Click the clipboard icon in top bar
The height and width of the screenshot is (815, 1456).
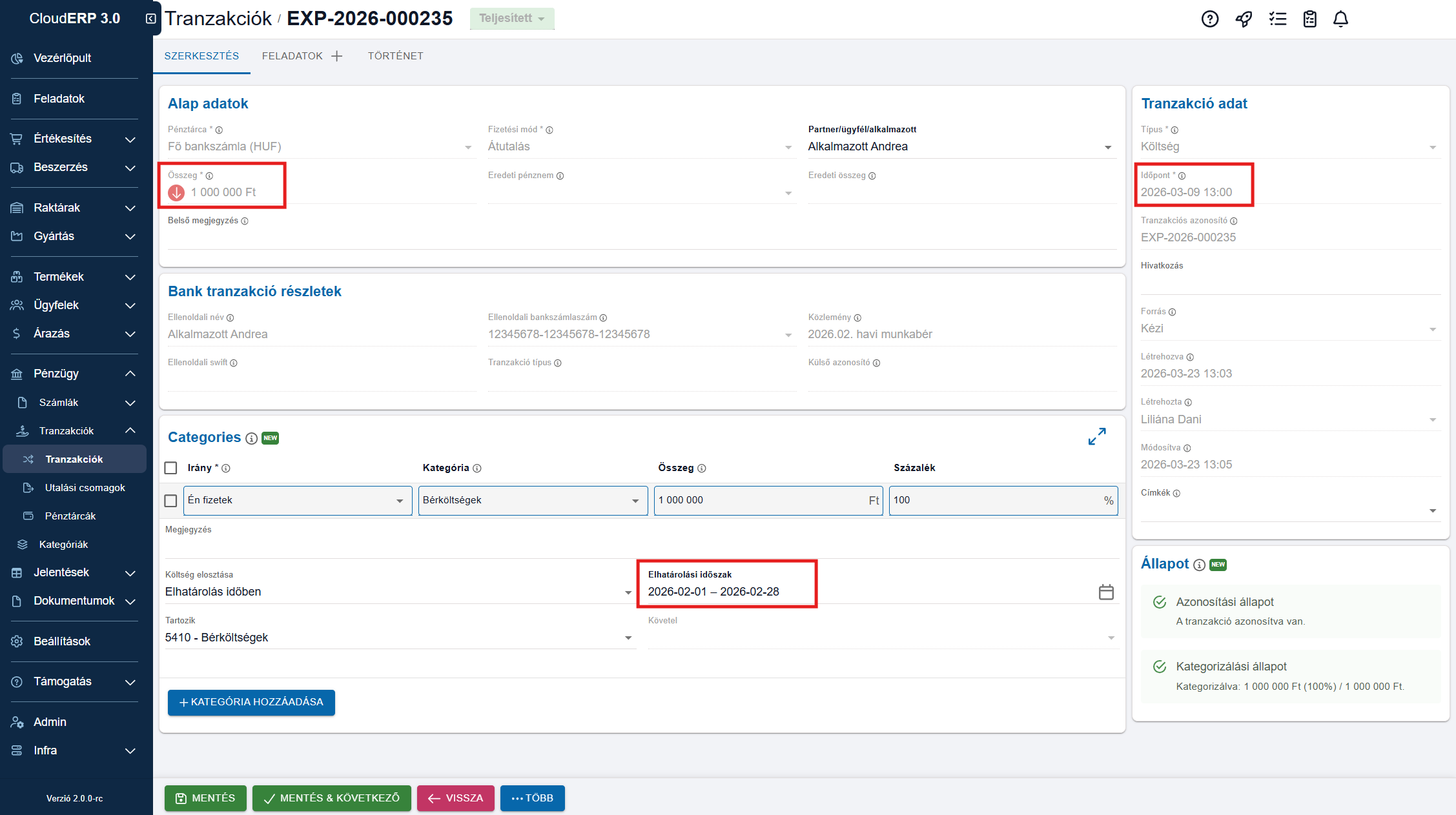[1309, 19]
